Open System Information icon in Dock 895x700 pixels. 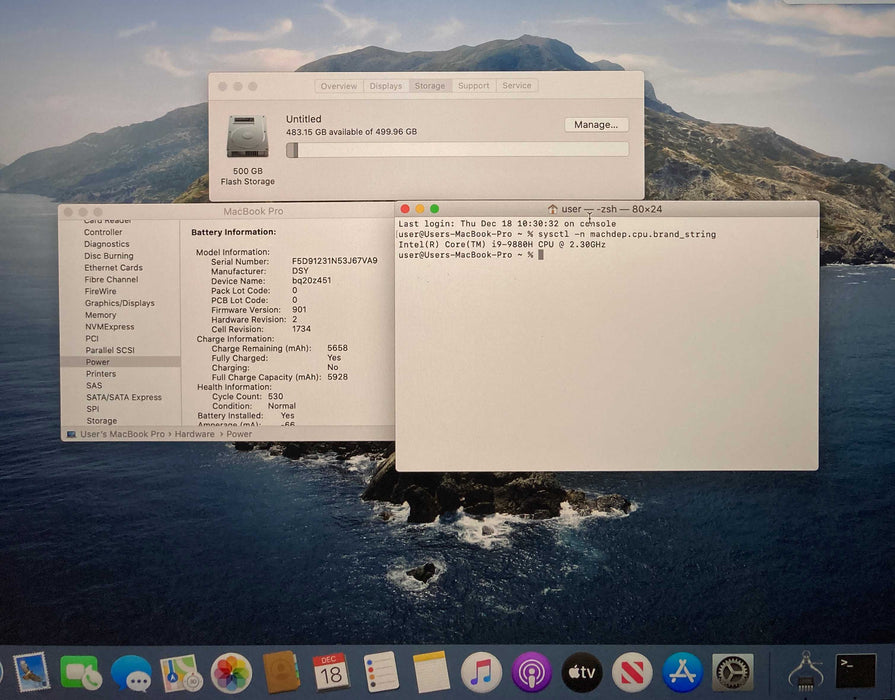[805, 671]
